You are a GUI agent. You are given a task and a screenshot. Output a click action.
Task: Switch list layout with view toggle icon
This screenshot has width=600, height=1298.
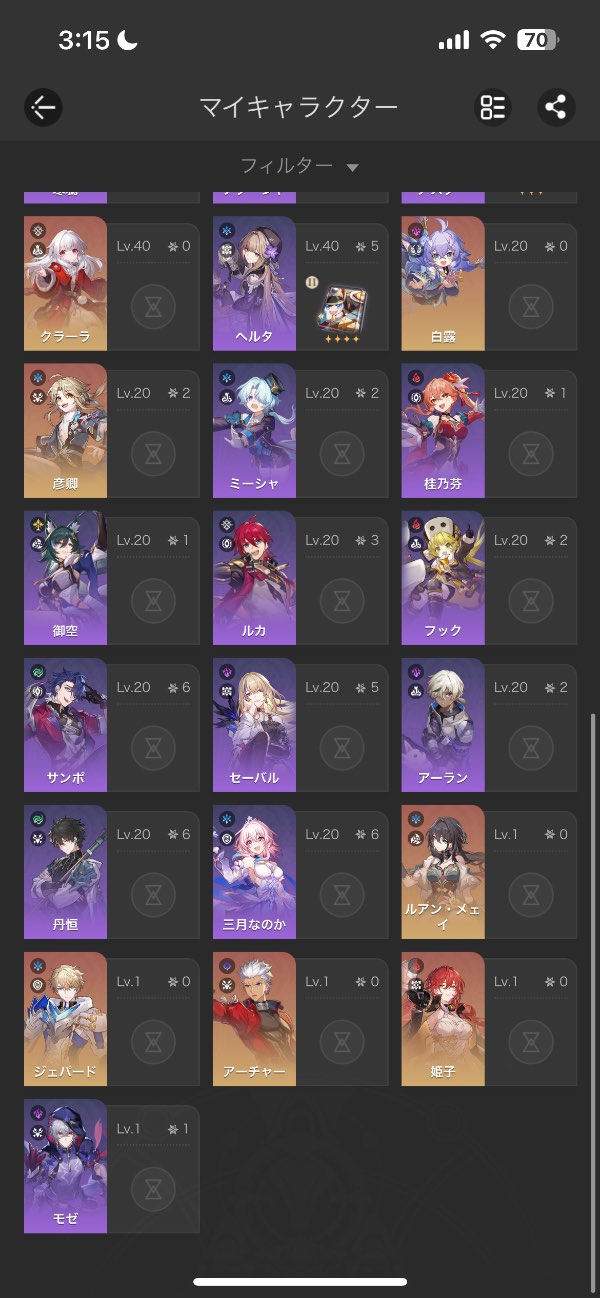point(492,107)
